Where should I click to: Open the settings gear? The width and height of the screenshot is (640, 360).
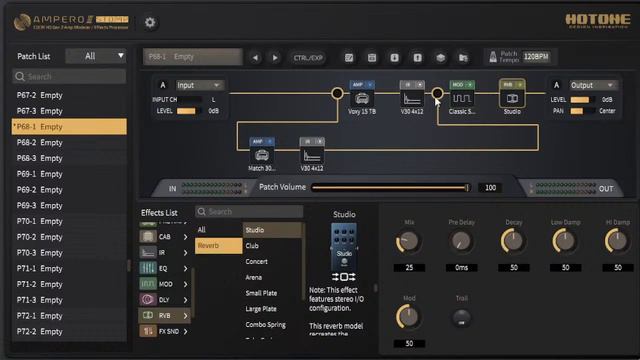click(150, 22)
